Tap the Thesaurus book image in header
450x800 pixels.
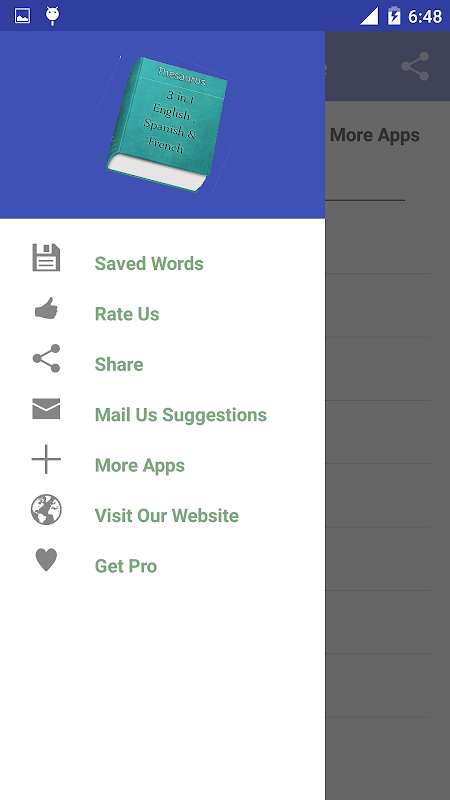[x=166, y=124]
